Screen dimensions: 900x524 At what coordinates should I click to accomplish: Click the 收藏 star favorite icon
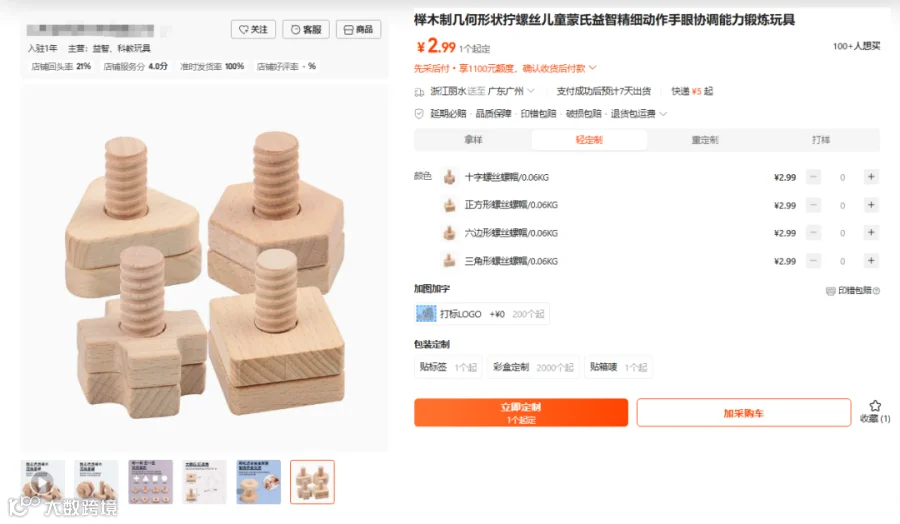875,406
